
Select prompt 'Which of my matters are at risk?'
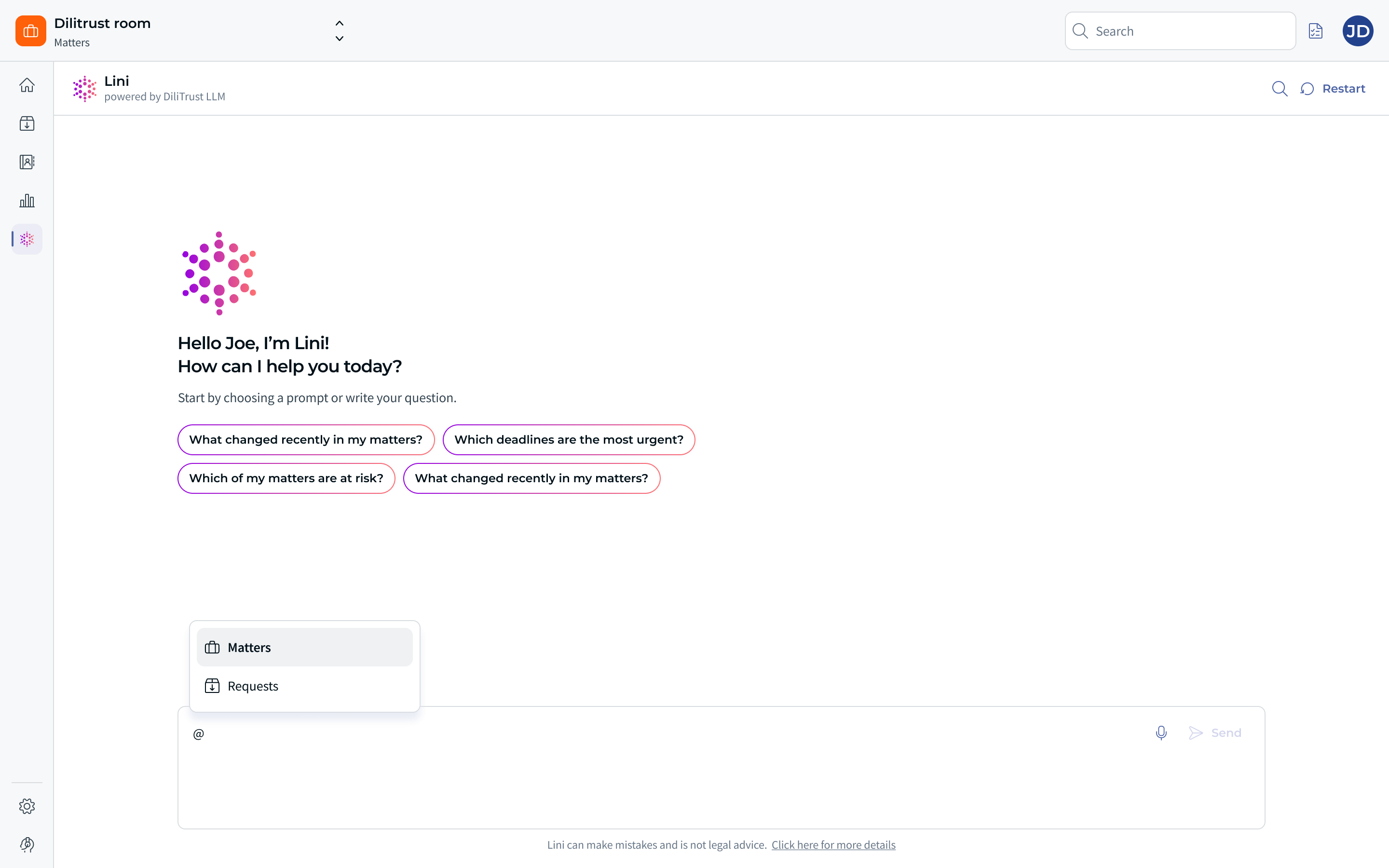pos(286,478)
